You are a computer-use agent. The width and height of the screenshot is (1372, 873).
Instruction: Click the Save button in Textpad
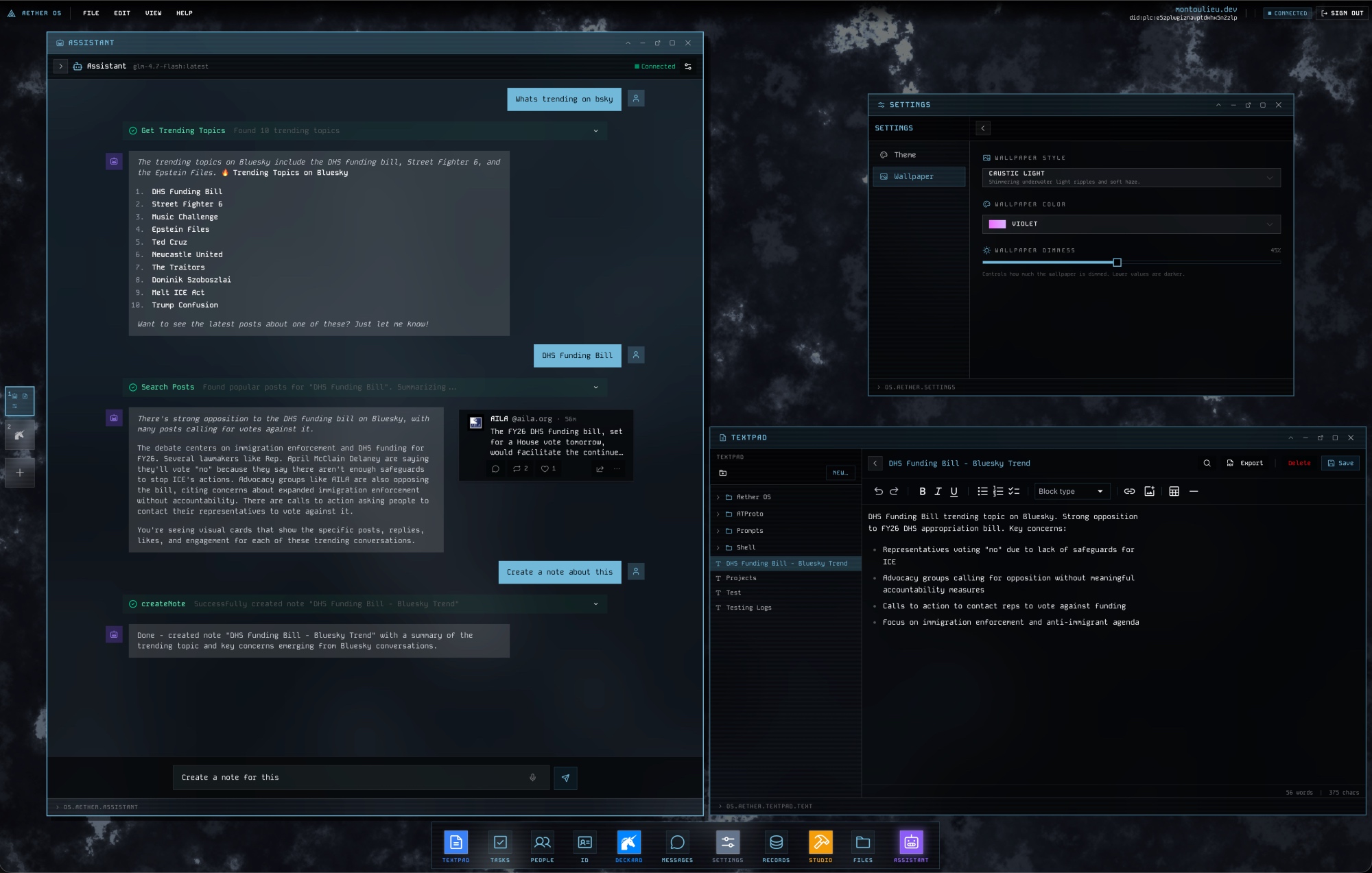tap(1340, 463)
